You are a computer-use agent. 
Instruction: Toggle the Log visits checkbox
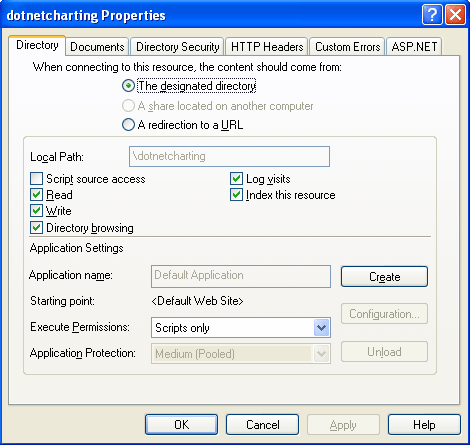(236, 179)
